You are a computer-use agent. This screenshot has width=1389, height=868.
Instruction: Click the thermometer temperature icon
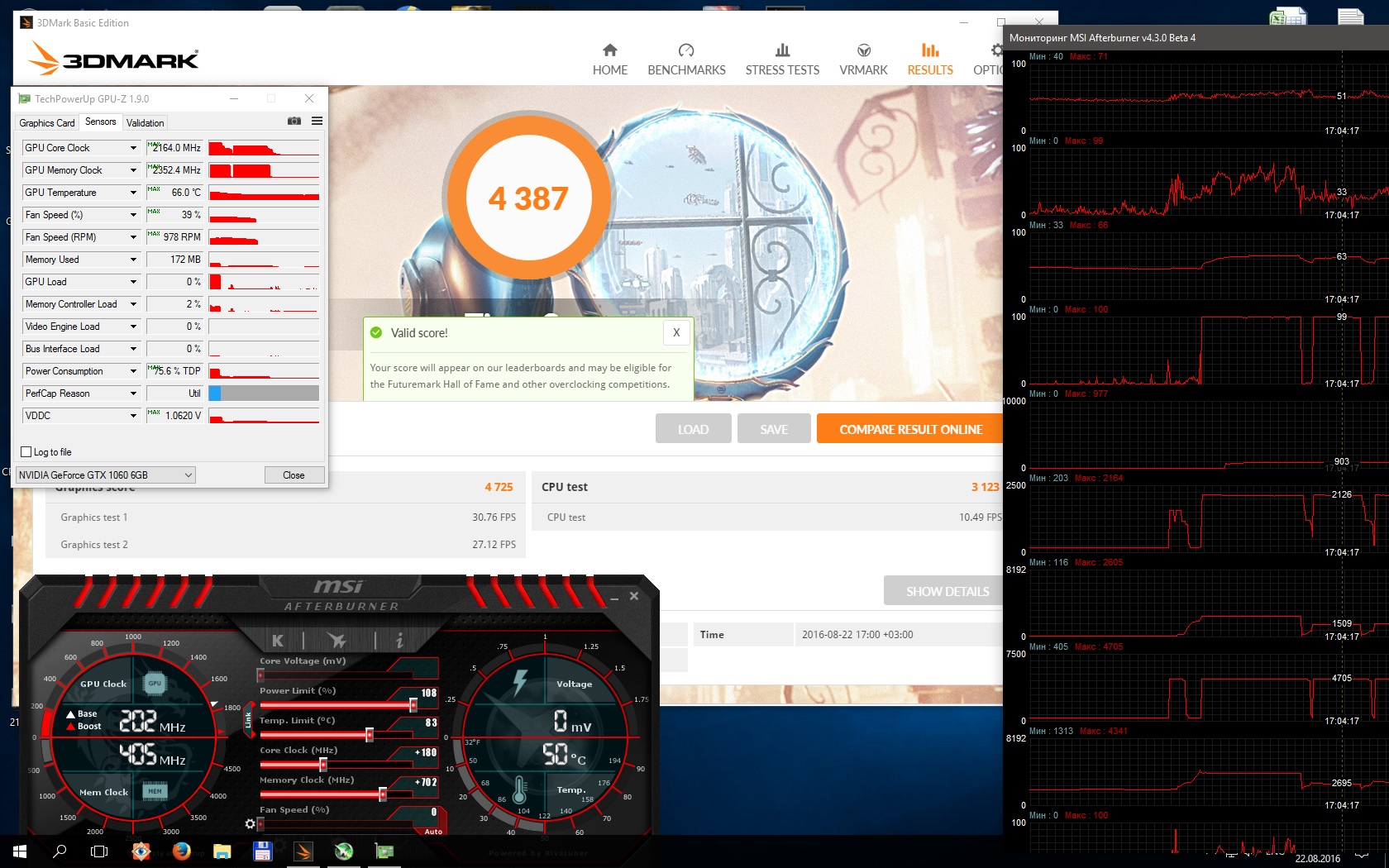pos(519,789)
